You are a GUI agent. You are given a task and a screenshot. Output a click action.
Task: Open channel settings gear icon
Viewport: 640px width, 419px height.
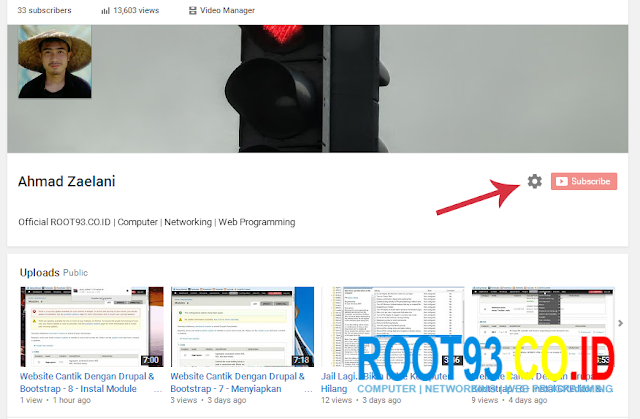pos(534,181)
